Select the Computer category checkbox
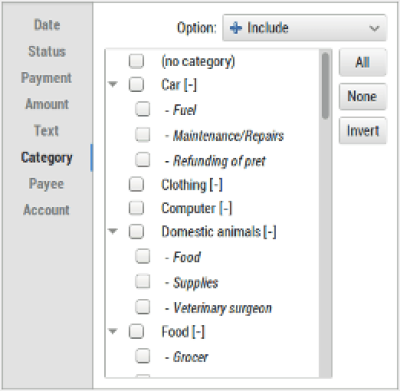The width and height of the screenshot is (400, 391). pyautogui.click(x=136, y=208)
